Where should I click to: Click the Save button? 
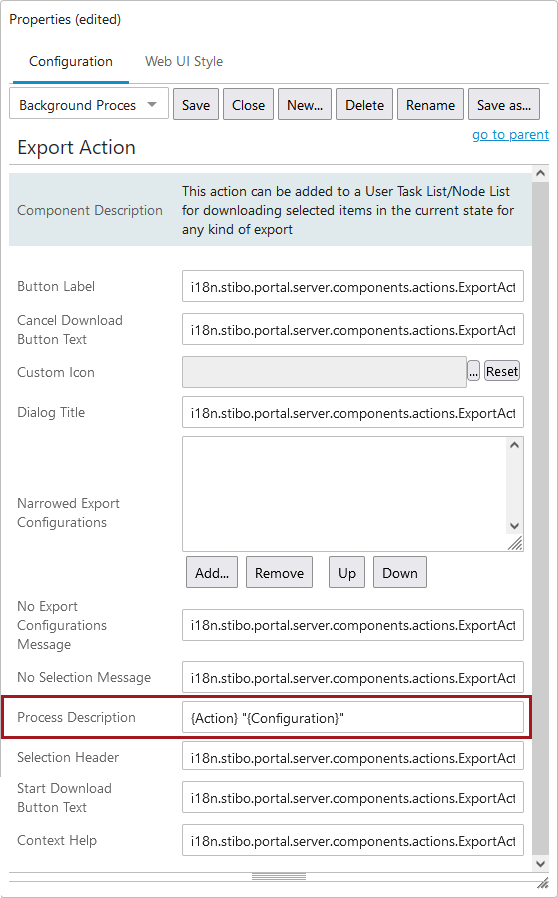click(196, 105)
